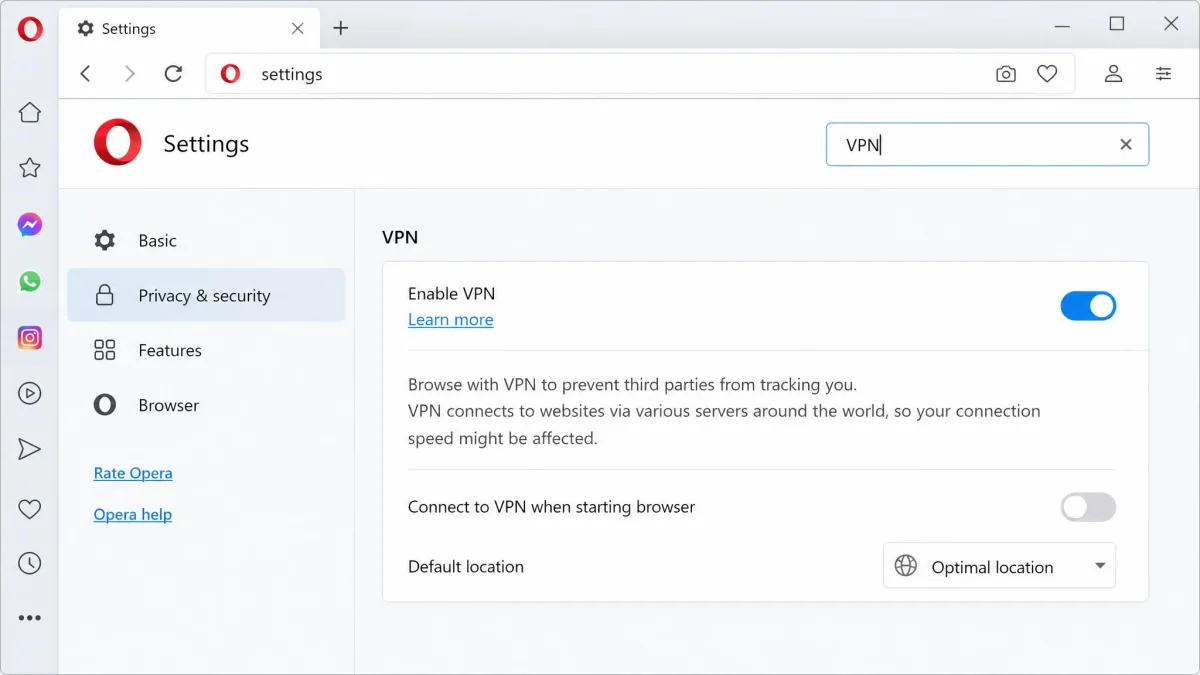Open the Browser settings section

(206, 405)
